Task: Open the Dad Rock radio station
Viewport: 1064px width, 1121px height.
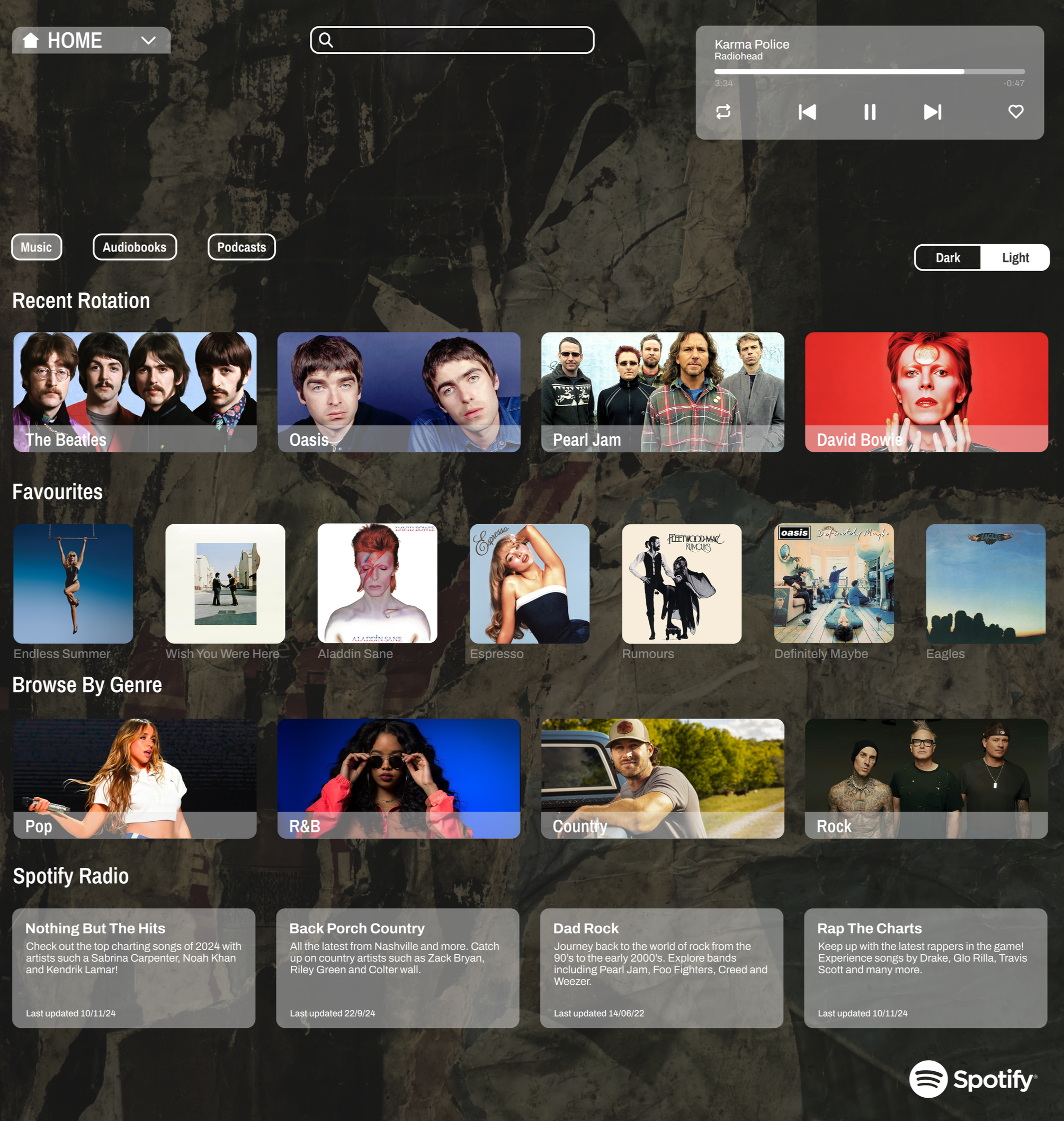Action: (x=661, y=968)
